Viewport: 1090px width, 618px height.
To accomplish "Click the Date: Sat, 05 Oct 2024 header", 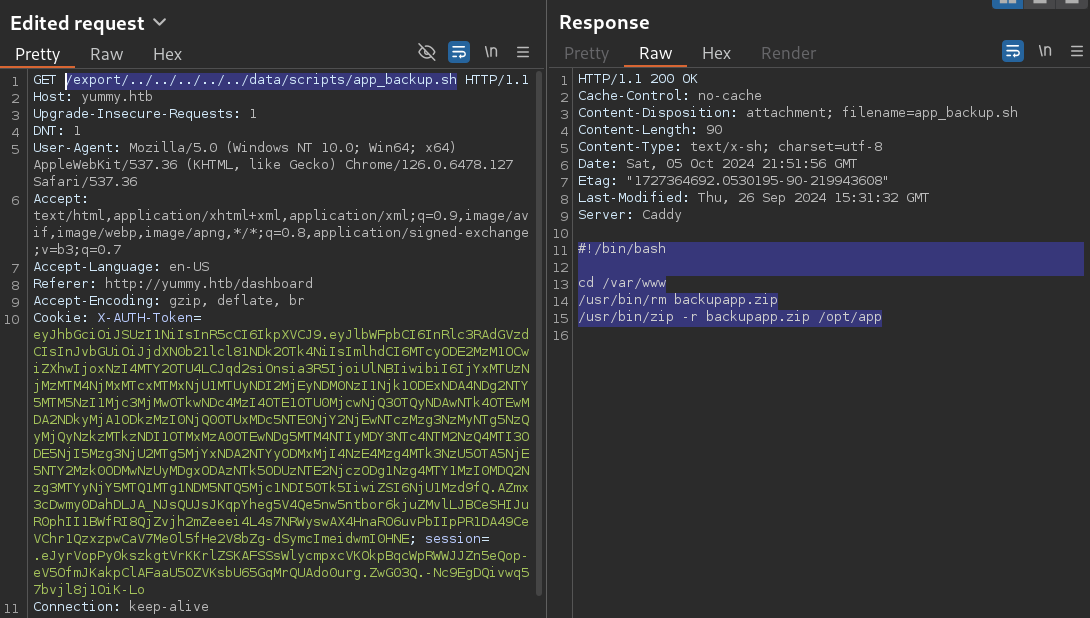I will tap(717, 164).
